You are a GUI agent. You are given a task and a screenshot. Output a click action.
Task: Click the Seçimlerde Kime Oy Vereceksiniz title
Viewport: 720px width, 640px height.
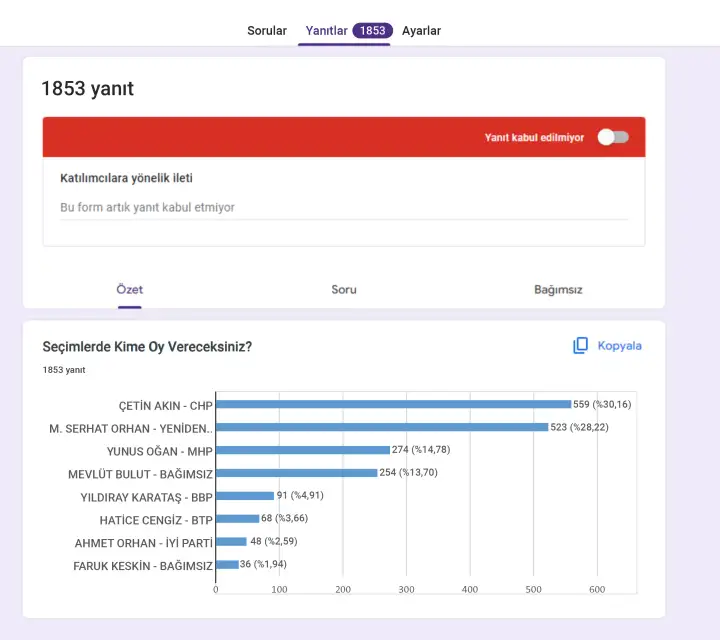[x=147, y=347]
